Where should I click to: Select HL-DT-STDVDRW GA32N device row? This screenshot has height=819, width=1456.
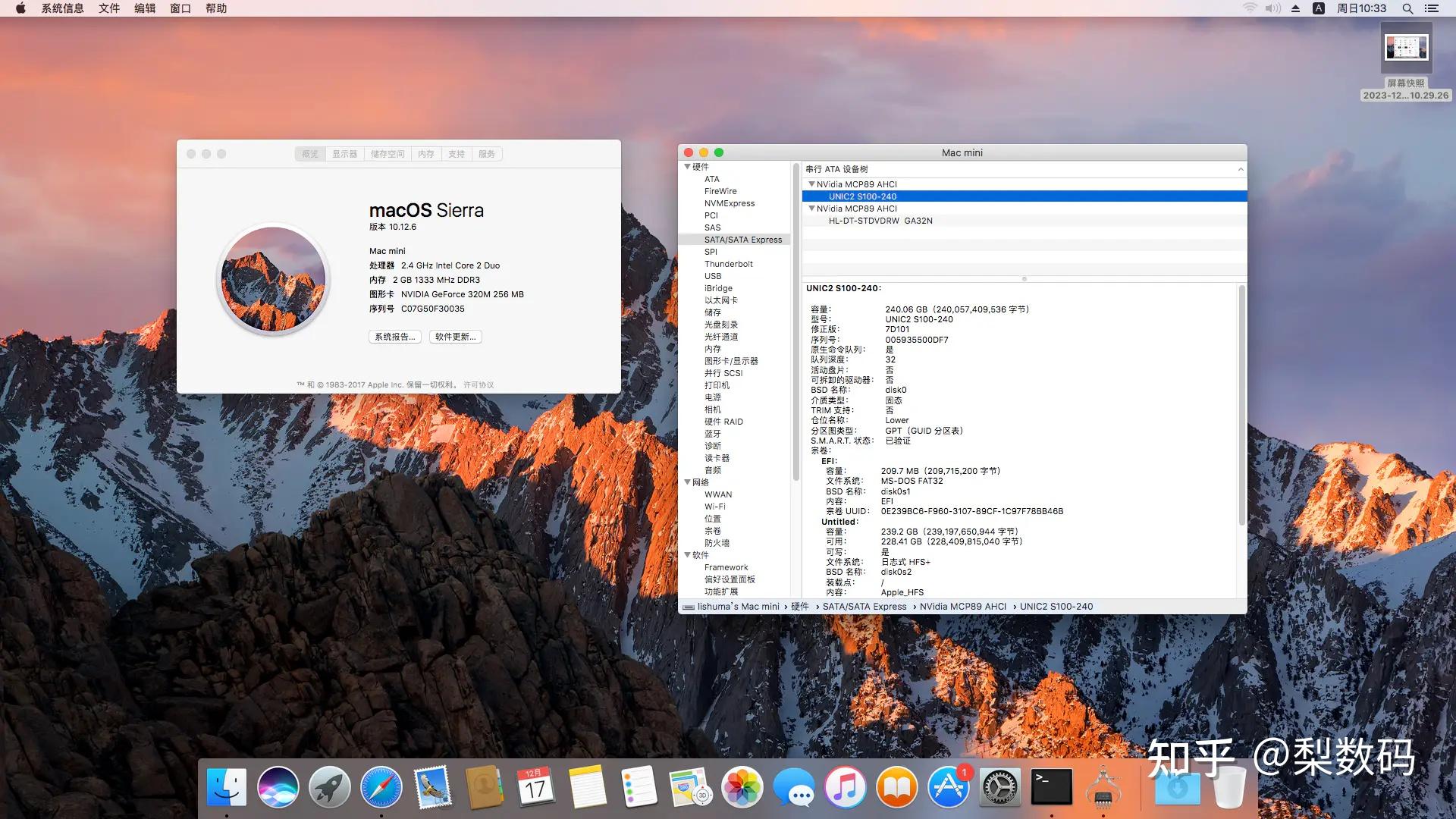click(1025, 221)
